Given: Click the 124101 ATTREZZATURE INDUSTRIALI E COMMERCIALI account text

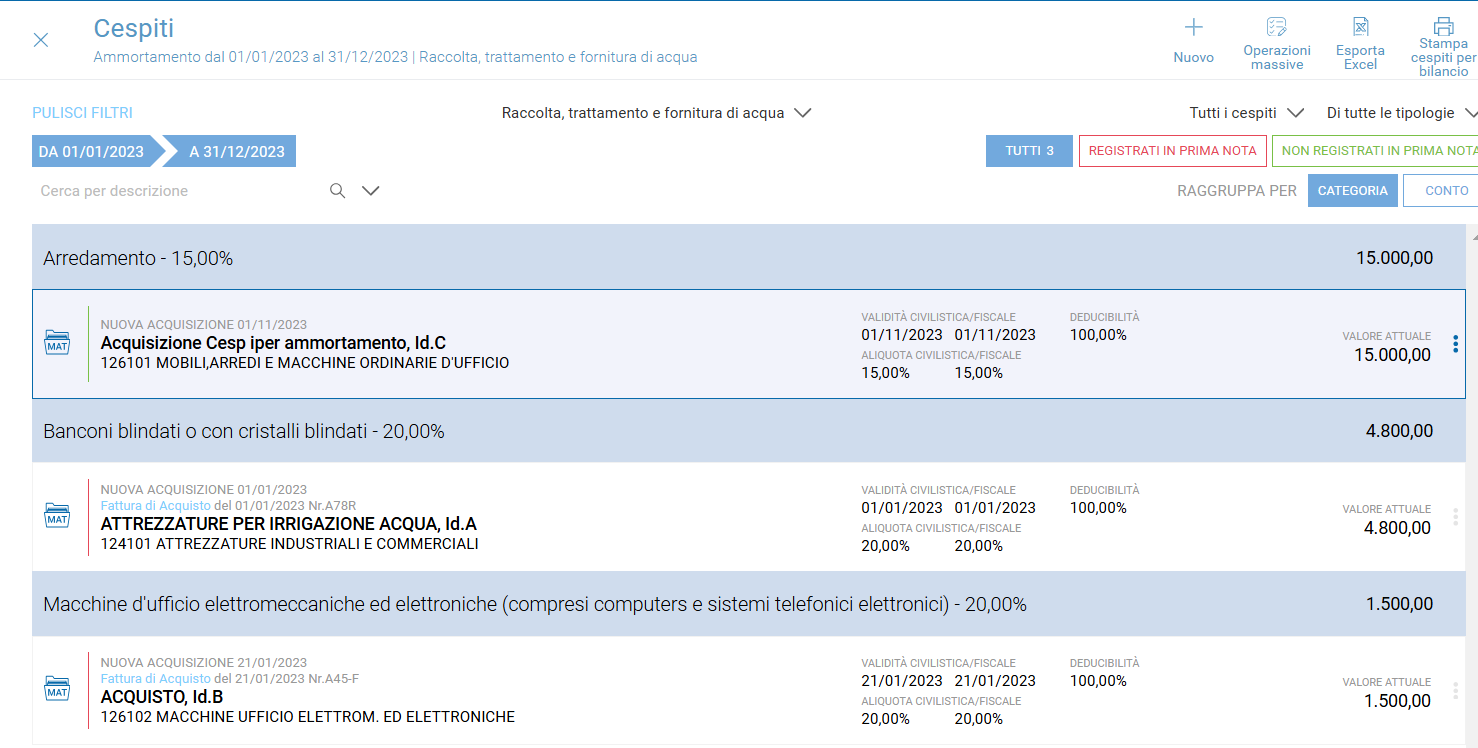Looking at the screenshot, I should [x=290, y=544].
